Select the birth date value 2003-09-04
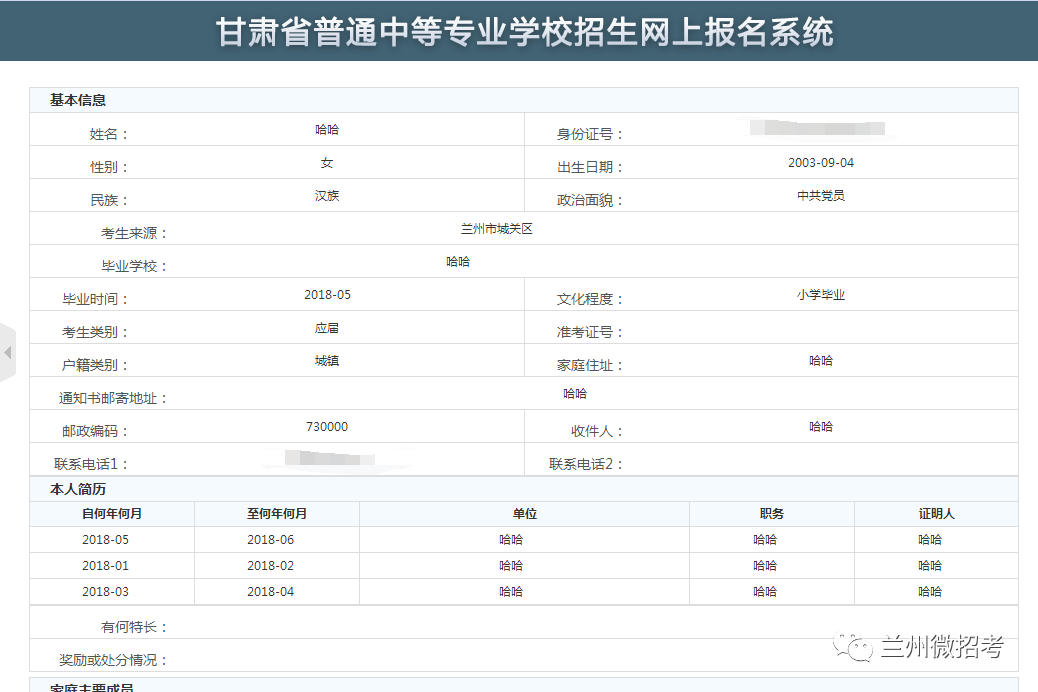Viewport: 1038px width, 692px height. coord(821,163)
